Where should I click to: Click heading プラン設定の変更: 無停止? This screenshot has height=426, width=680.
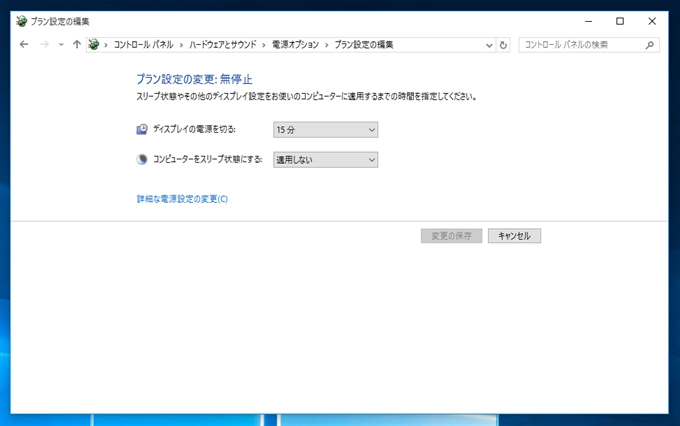point(194,79)
